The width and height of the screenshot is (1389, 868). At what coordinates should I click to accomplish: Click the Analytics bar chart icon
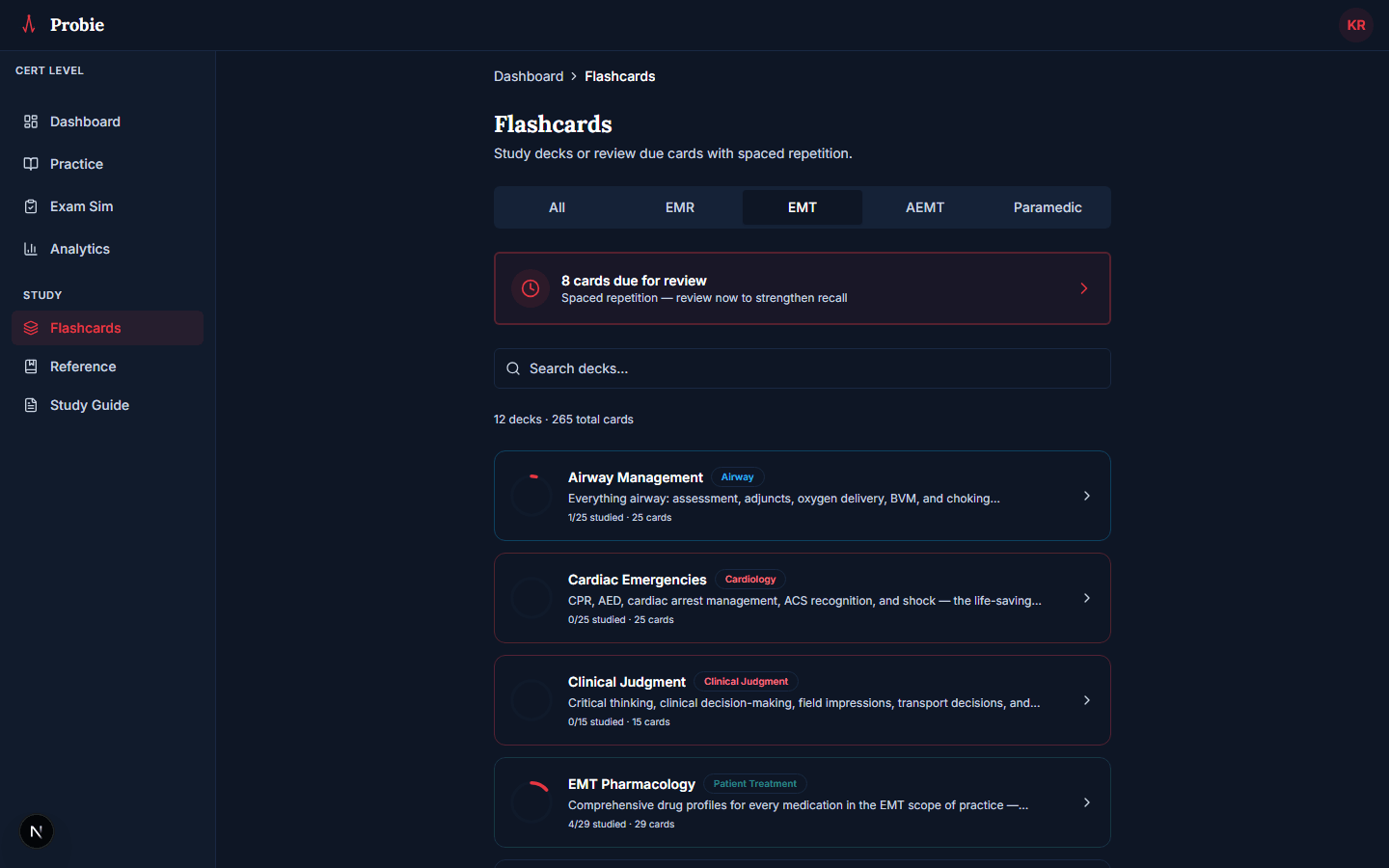[31, 249]
